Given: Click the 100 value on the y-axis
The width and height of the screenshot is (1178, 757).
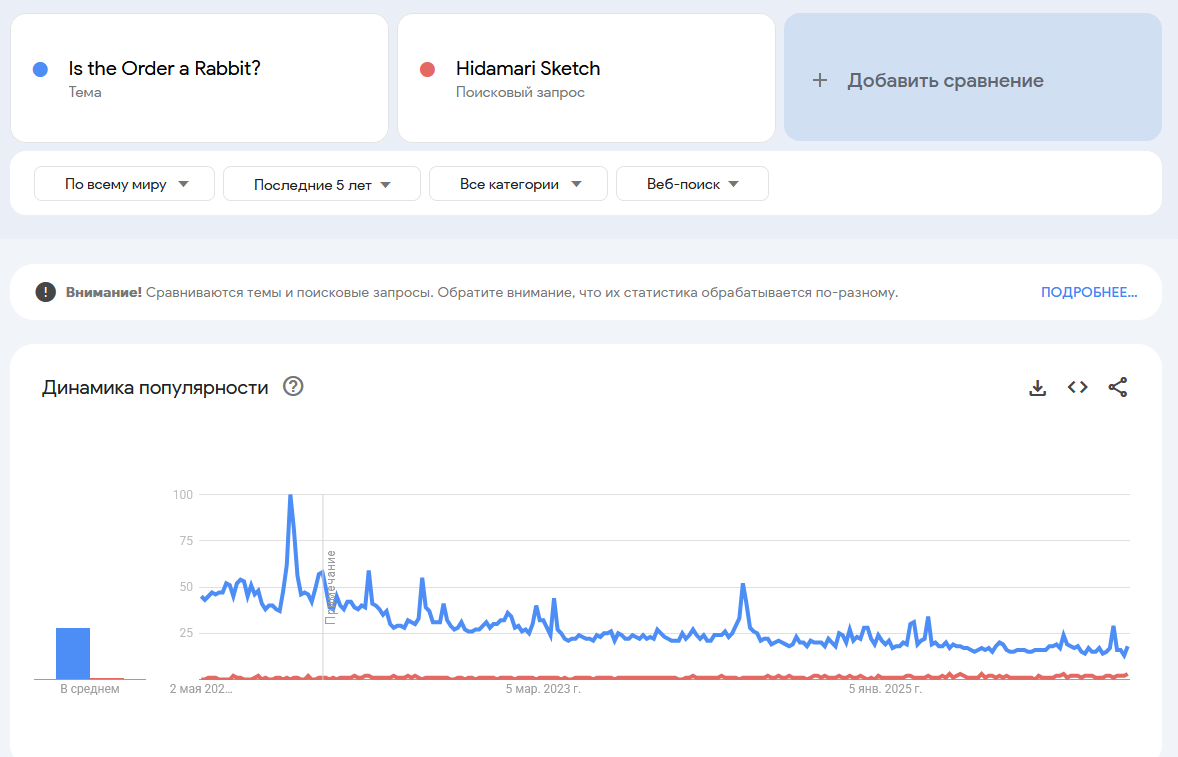Looking at the screenshot, I should point(183,494).
